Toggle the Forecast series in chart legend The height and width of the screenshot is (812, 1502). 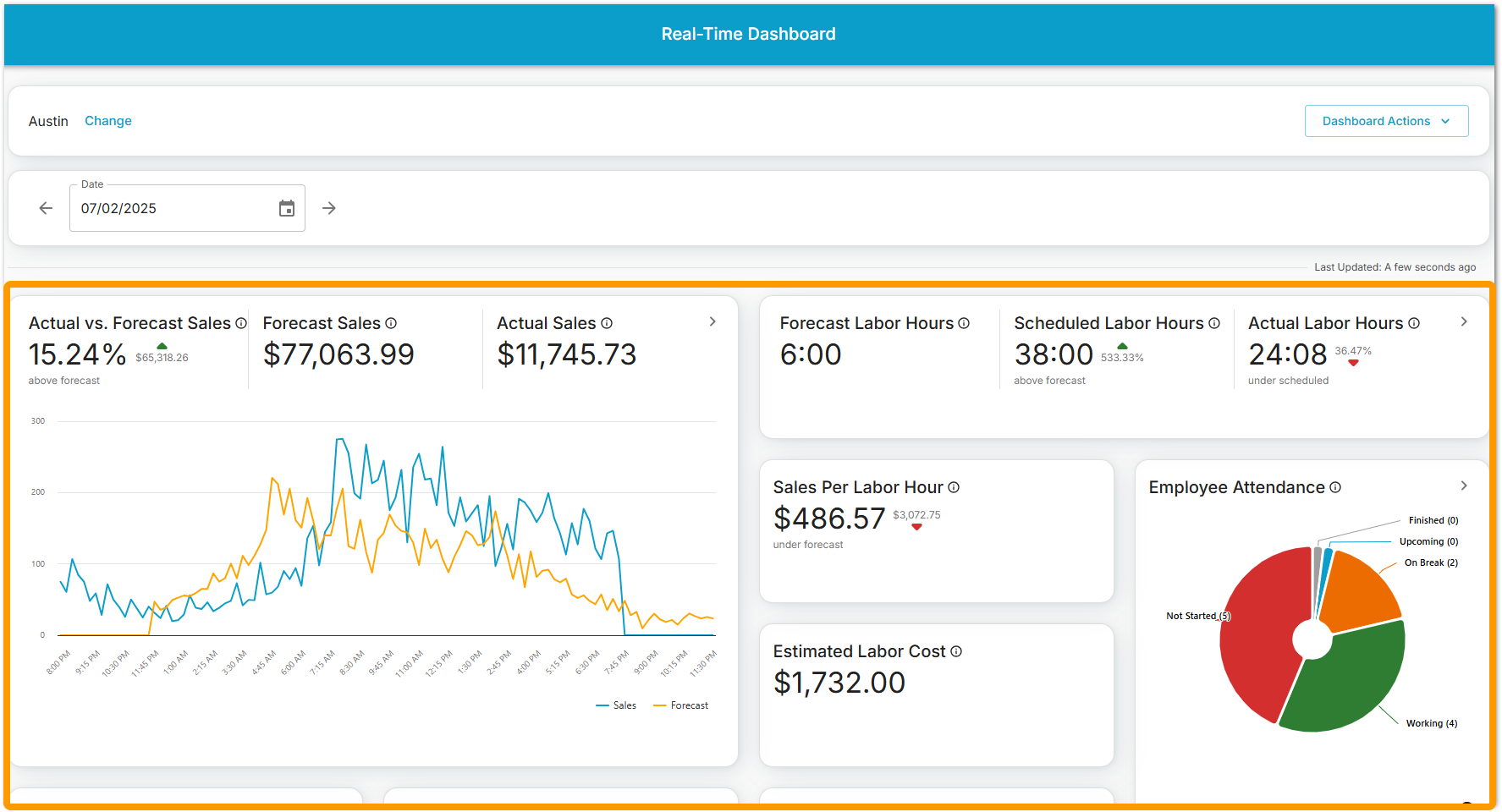[681, 705]
